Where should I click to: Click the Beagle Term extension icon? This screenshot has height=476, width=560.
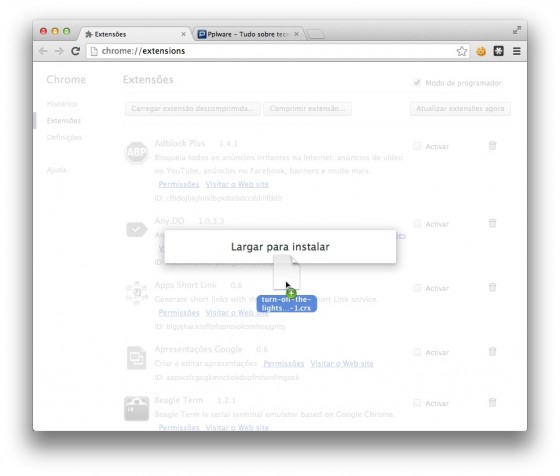point(136,409)
